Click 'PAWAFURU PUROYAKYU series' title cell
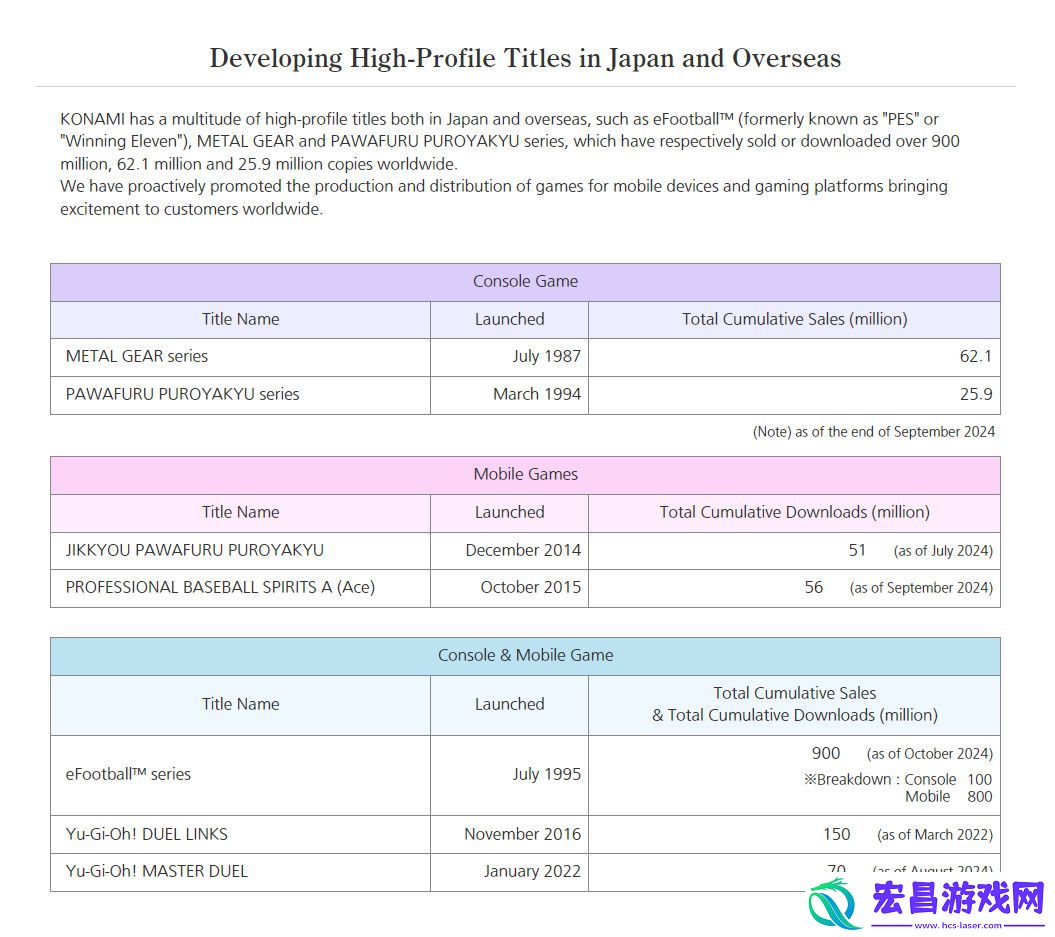 coord(240,395)
